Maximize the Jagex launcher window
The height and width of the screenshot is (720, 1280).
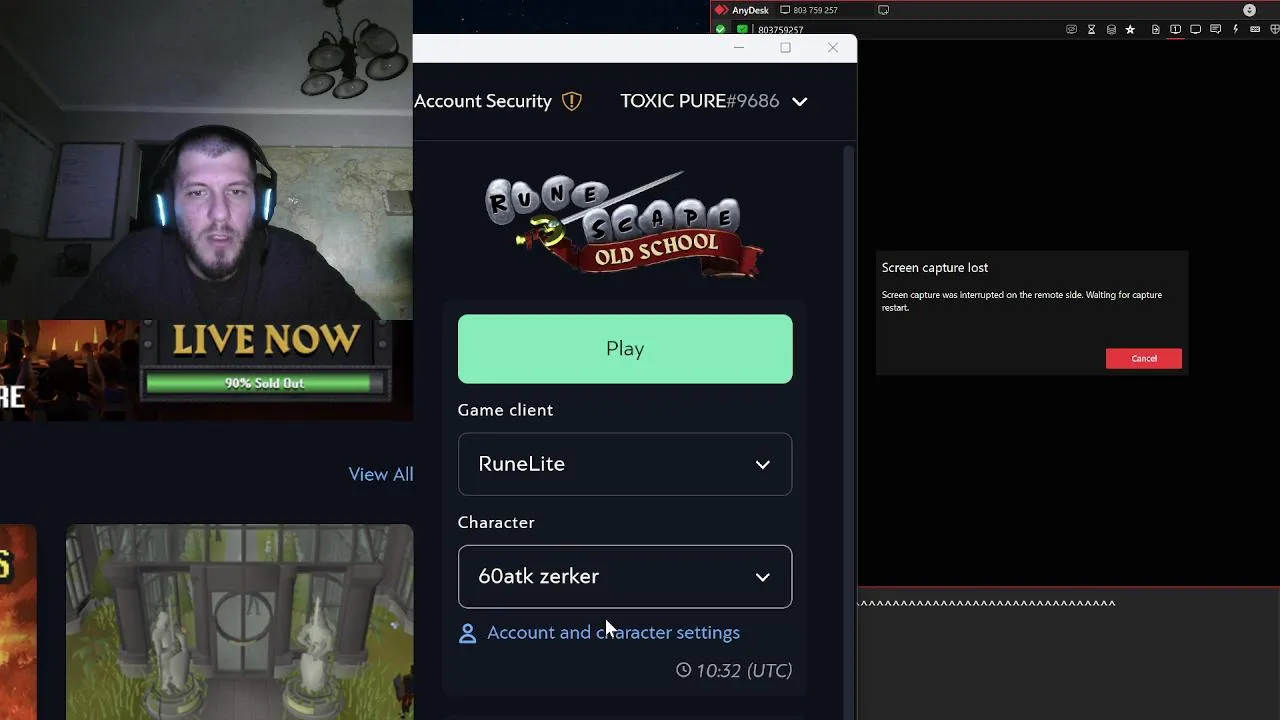tap(786, 47)
